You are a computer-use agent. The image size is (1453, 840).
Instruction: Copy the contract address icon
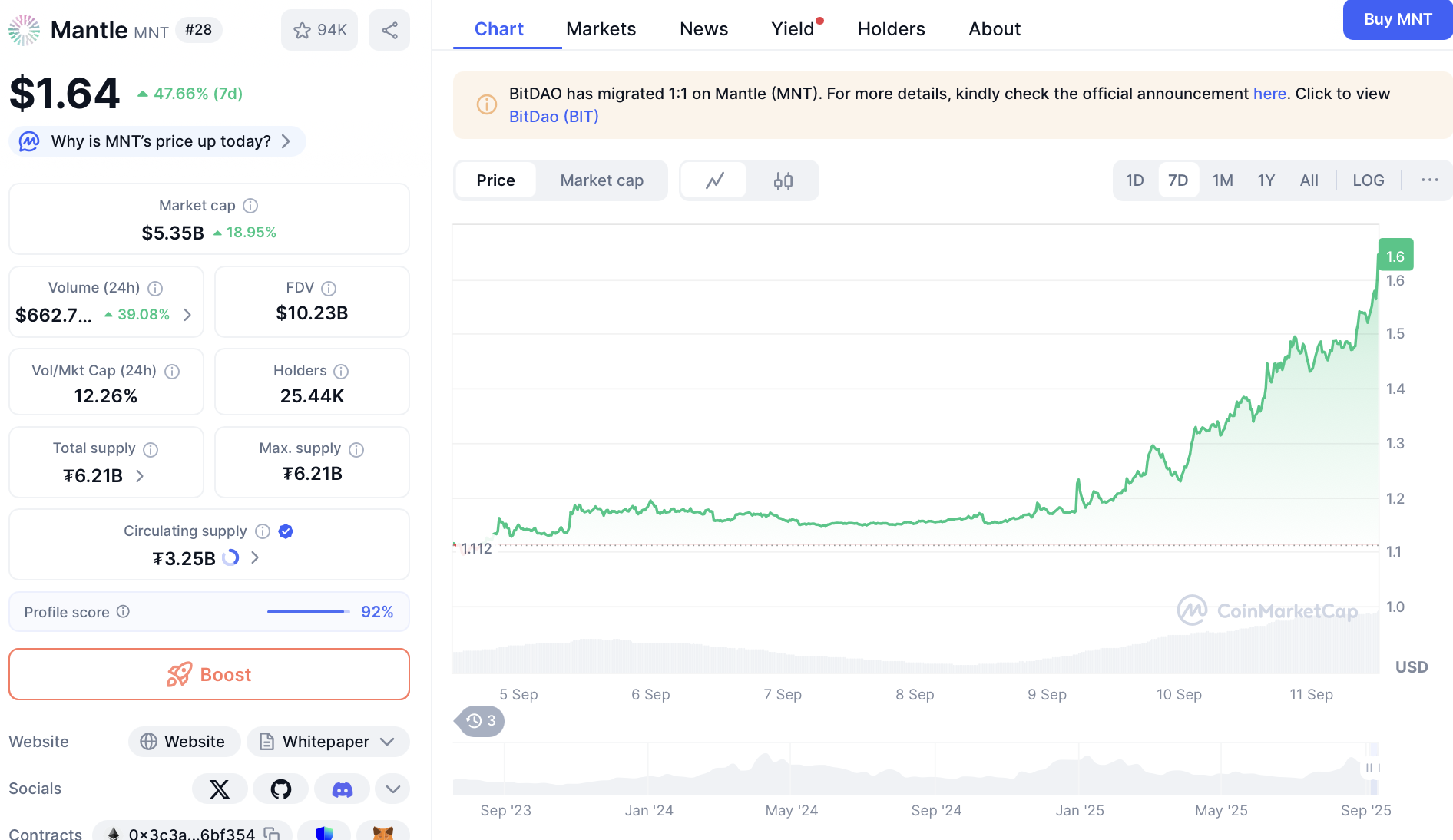[271, 833]
